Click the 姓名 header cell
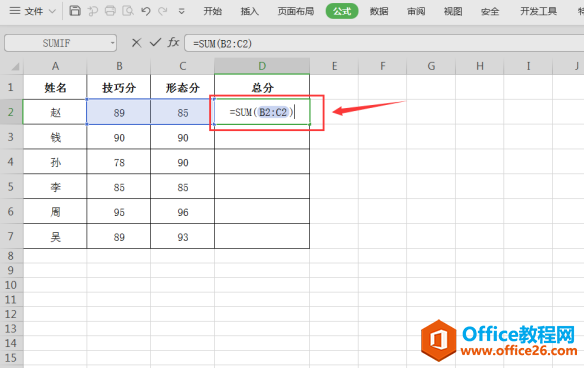Viewport: 584px width, 368px height. (55, 87)
